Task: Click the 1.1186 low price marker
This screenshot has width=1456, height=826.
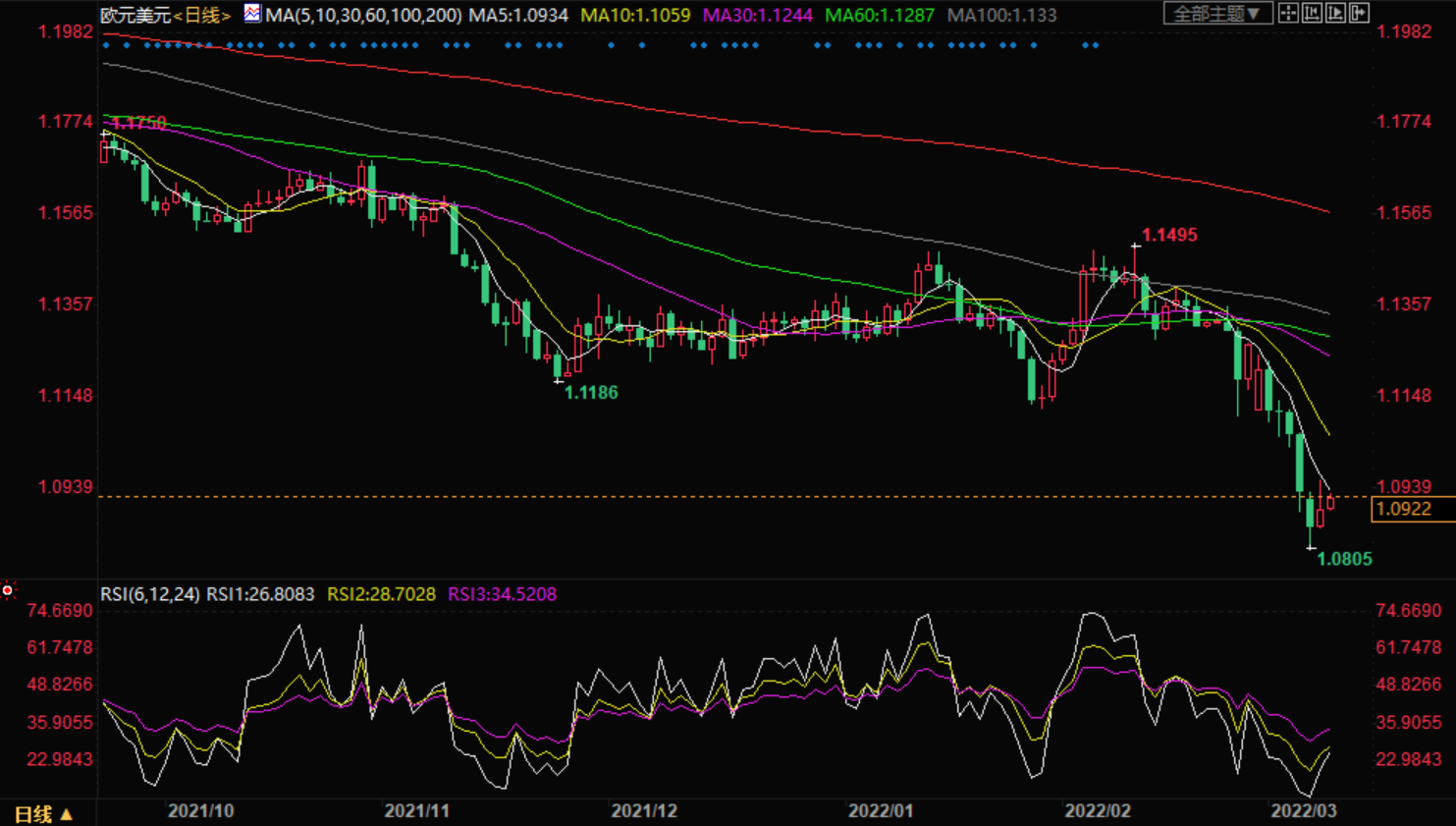Action: (x=591, y=393)
